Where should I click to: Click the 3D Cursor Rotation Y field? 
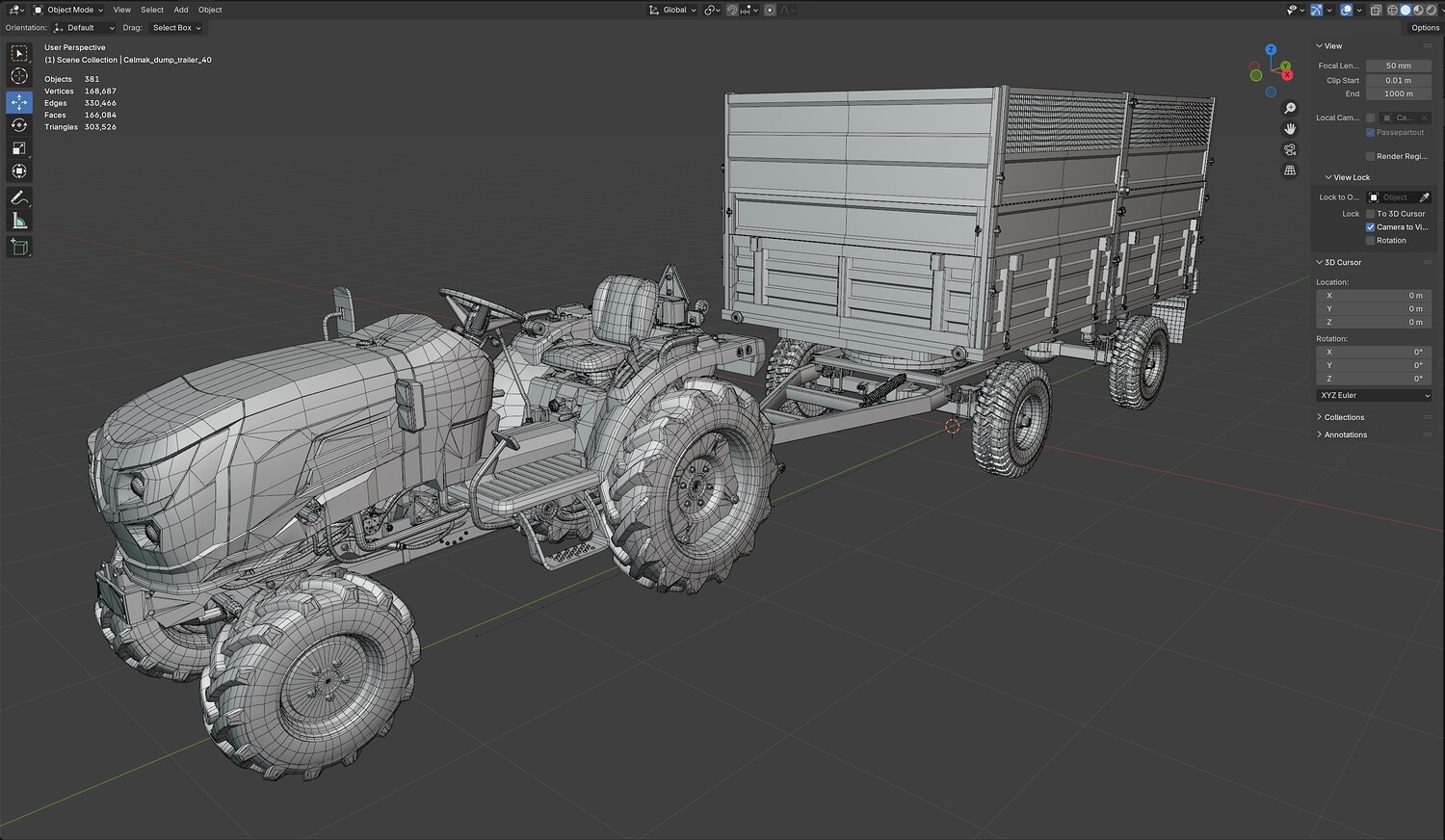pyautogui.click(x=1374, y=366)
